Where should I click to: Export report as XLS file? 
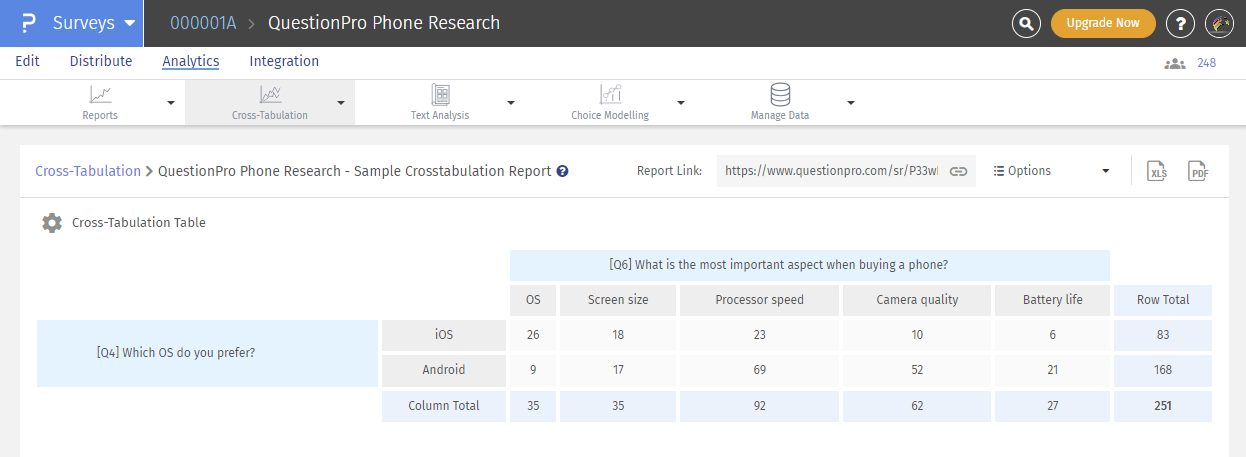pos(1157,171)
